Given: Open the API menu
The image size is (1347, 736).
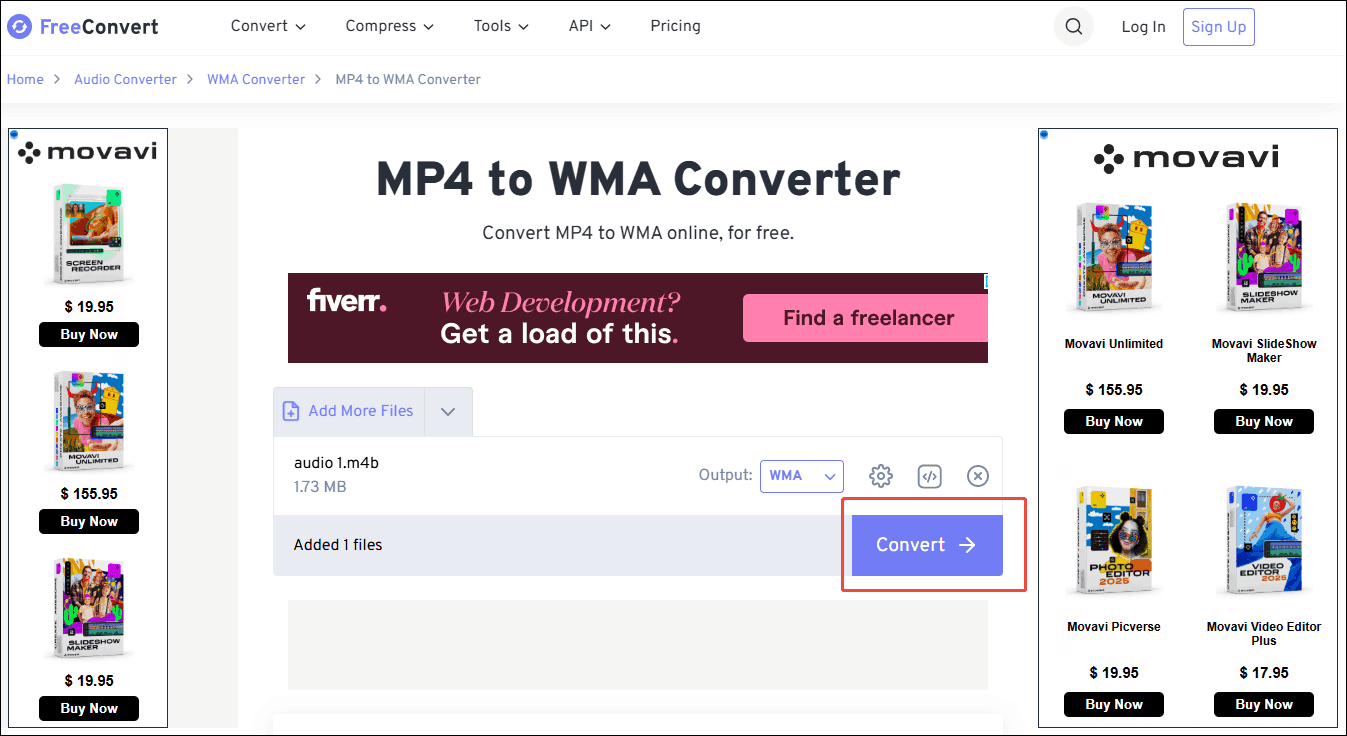Looking at the screenshot, I should 590,26.
